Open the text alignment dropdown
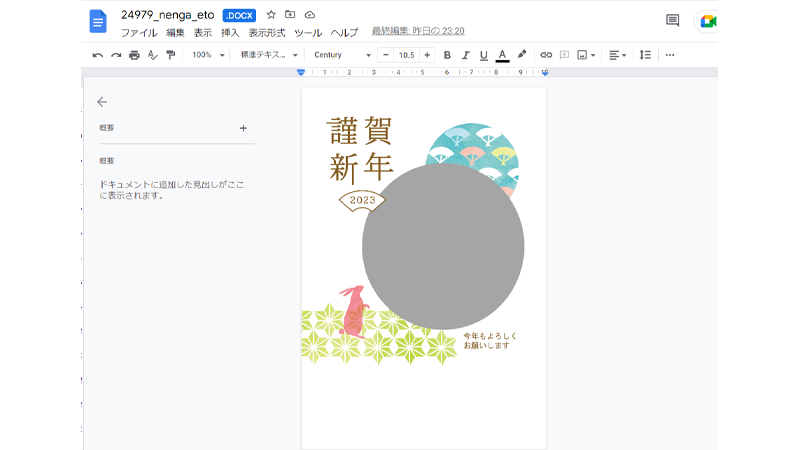 (617, 55)
